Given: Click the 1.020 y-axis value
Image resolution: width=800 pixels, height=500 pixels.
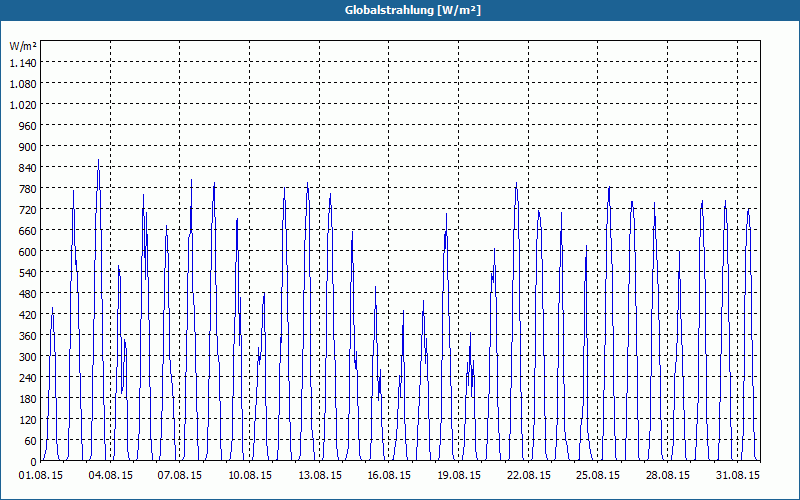Looking at the screenshot, I should click(23, 105).
